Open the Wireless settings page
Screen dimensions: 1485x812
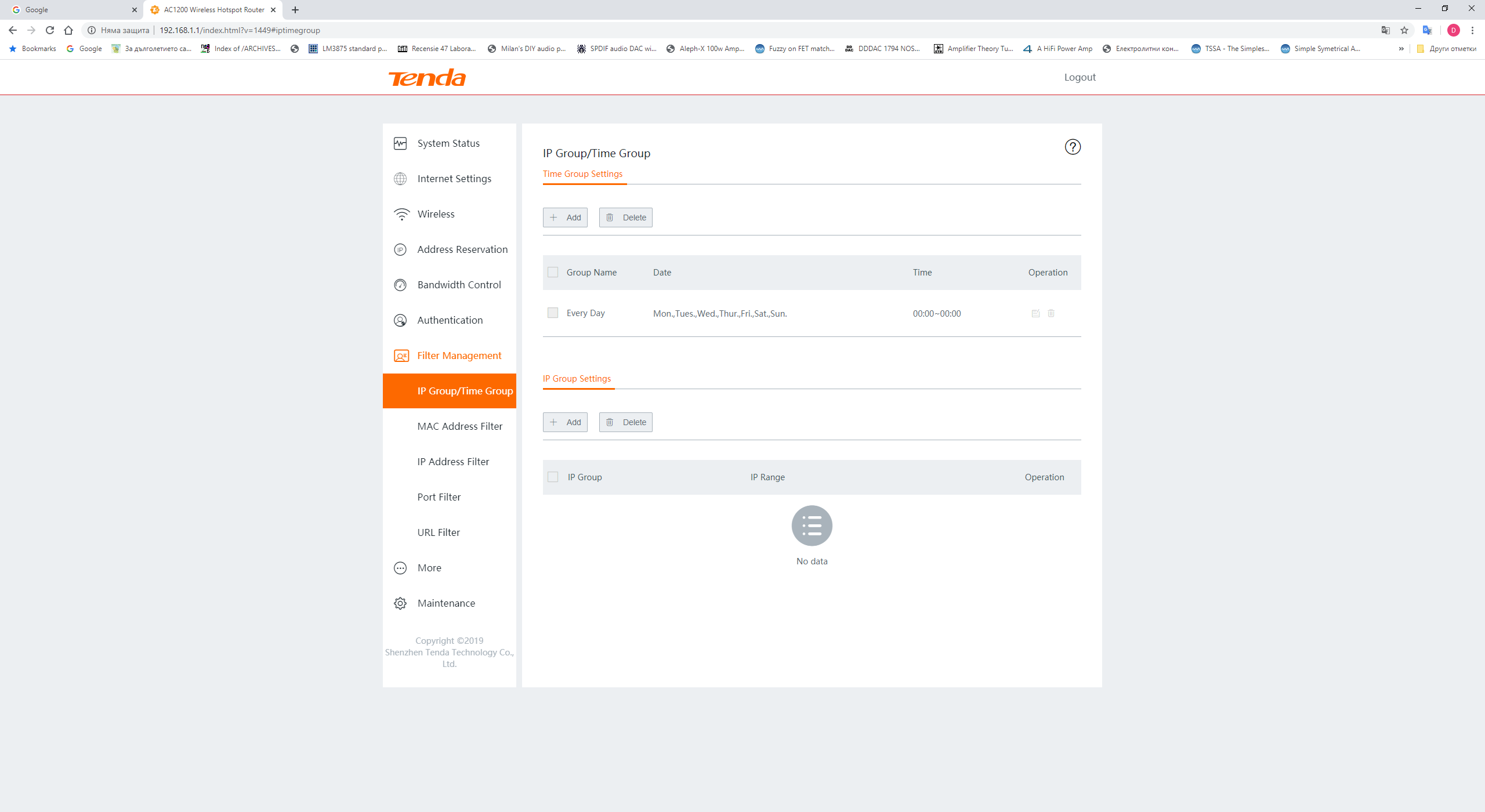(x=450, y=214)
